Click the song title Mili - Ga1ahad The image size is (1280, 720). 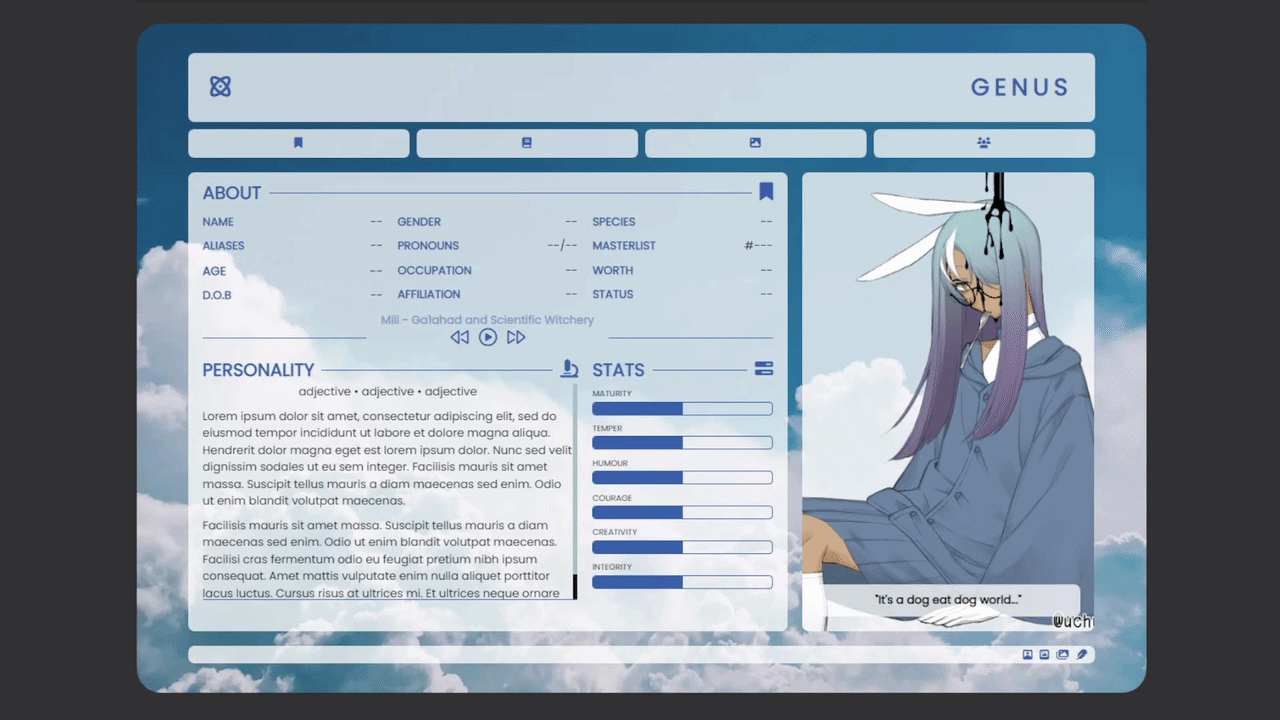487,320
